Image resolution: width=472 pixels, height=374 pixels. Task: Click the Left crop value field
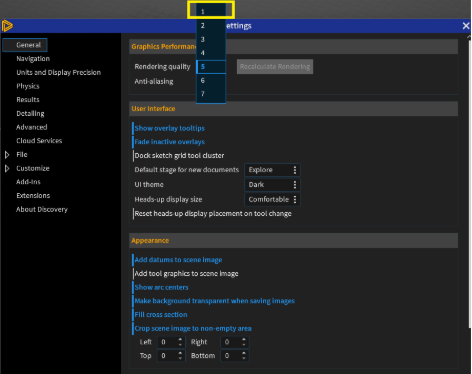coord(167,342)
